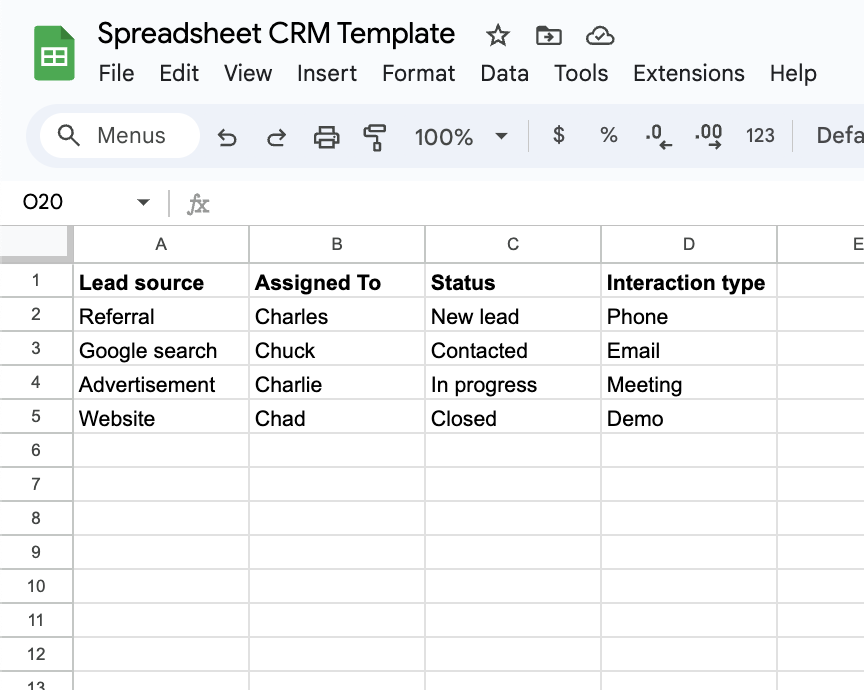Open the 100% zoom dropdown
Image resolution: width=864 pixels, height=690 pixels.
click(x=461, y=137)
